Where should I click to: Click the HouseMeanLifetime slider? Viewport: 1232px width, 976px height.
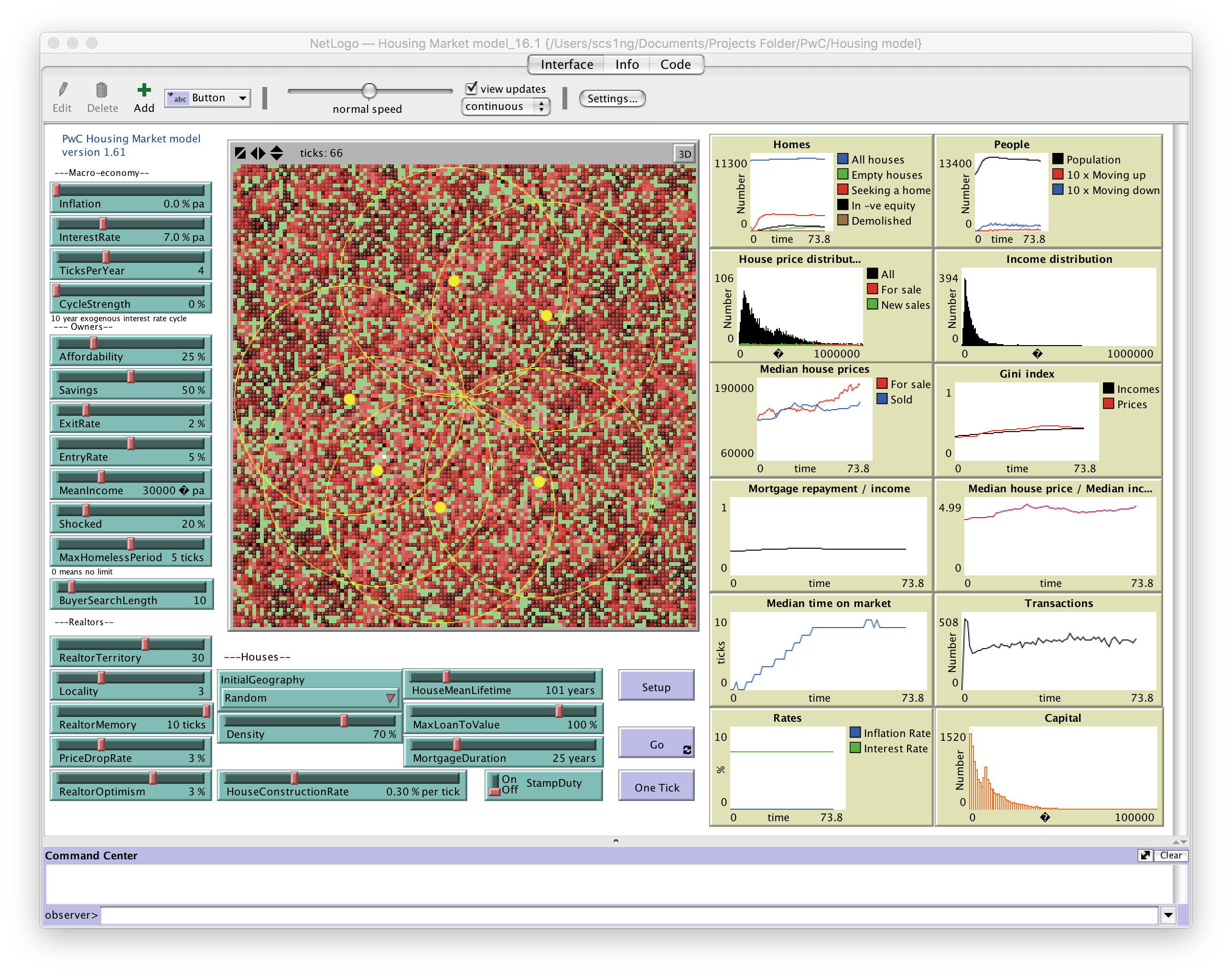(x=503, y=684)
